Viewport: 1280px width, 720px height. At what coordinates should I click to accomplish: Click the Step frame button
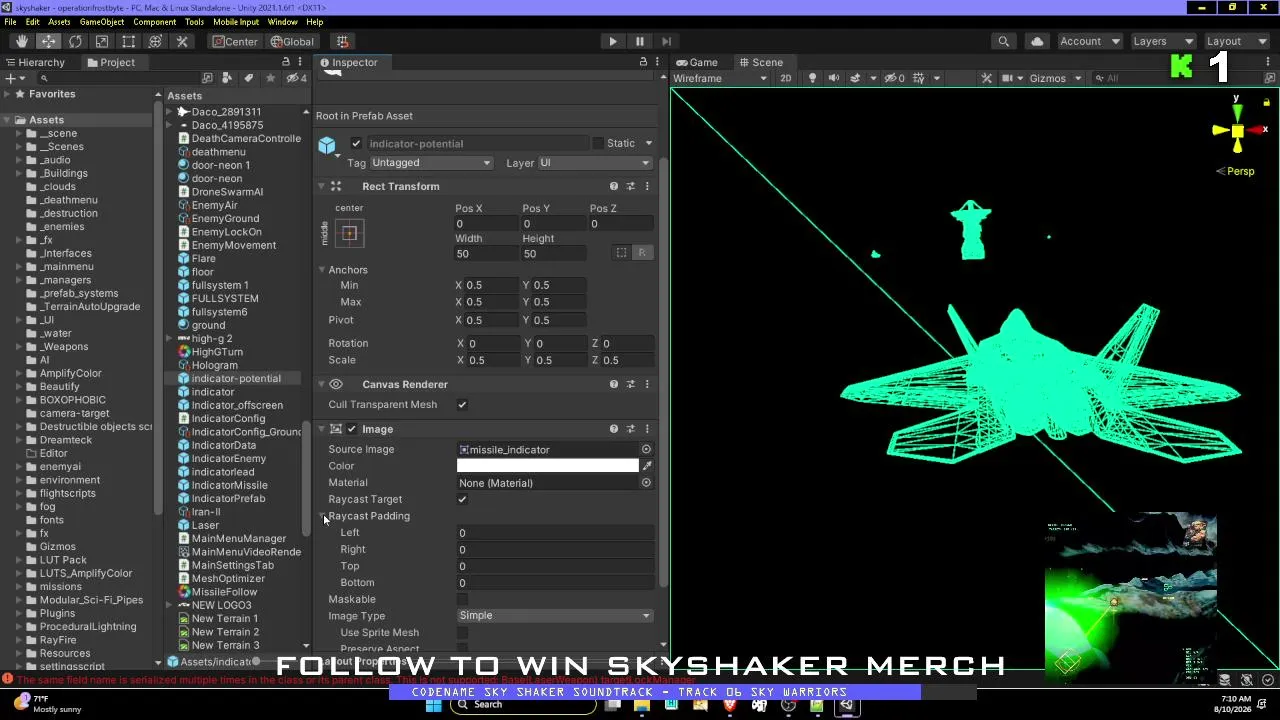tap(667, 41)
